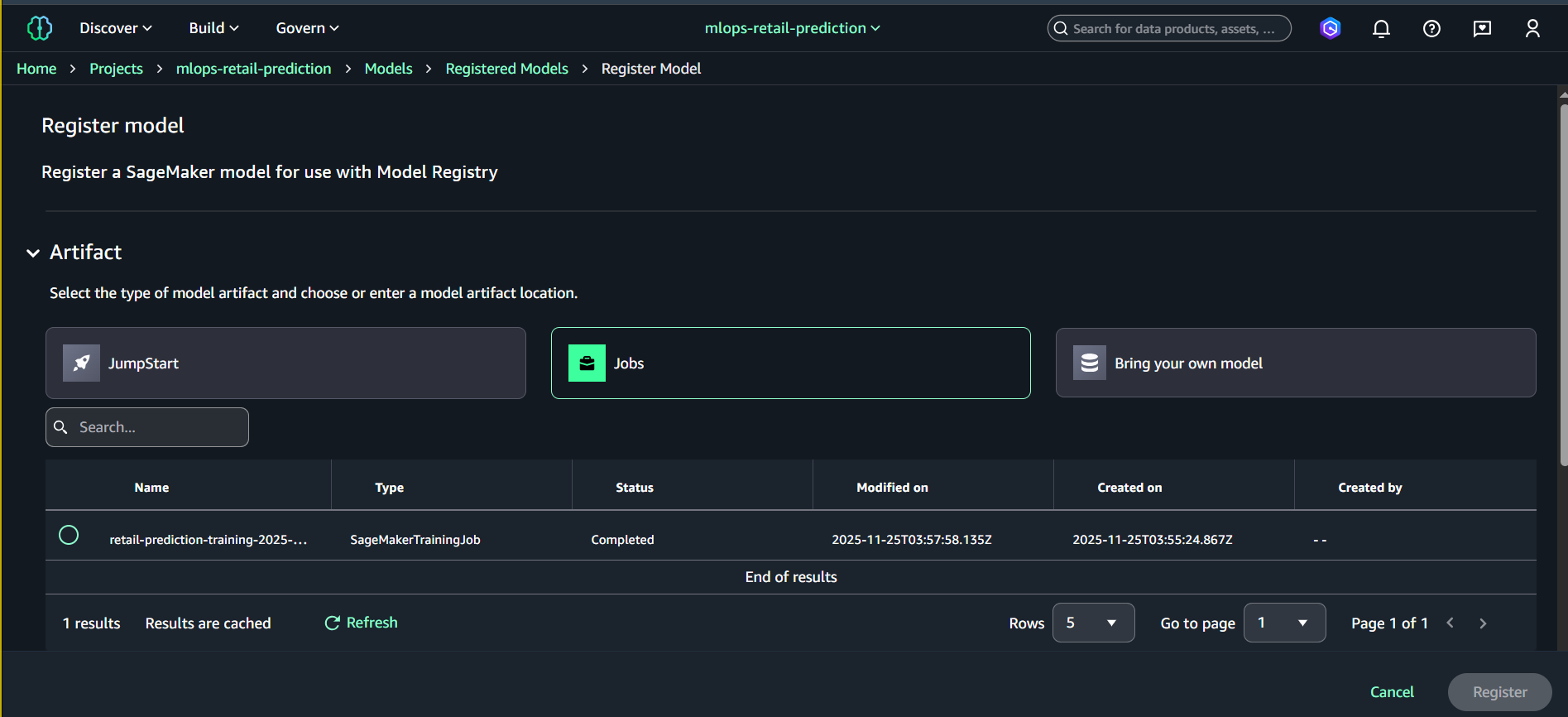Viewport: 1568px width, 717px height.
Task: Click the Bring your own model database icon
Action: pos(1090,363)
